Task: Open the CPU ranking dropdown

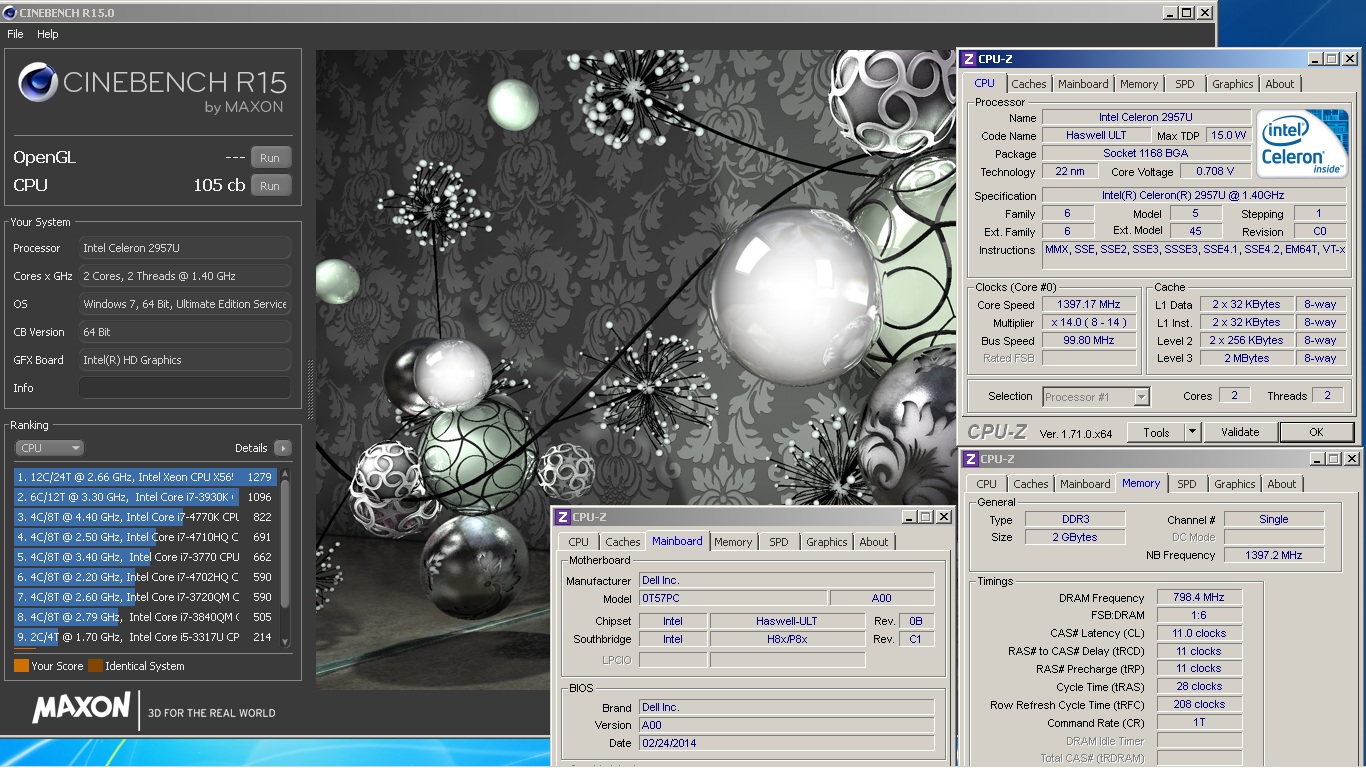Action: click(49, 448)
